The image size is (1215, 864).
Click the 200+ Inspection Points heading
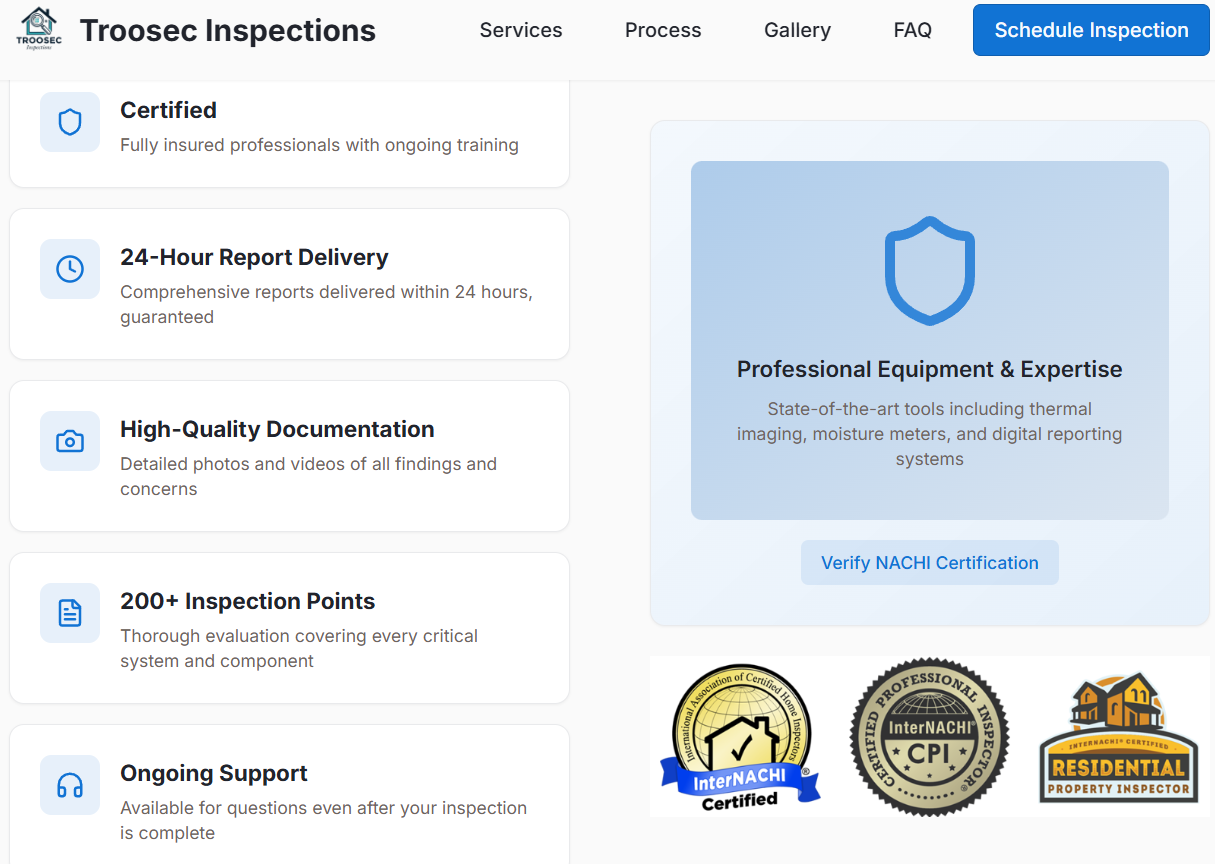(x=247, y=601)
